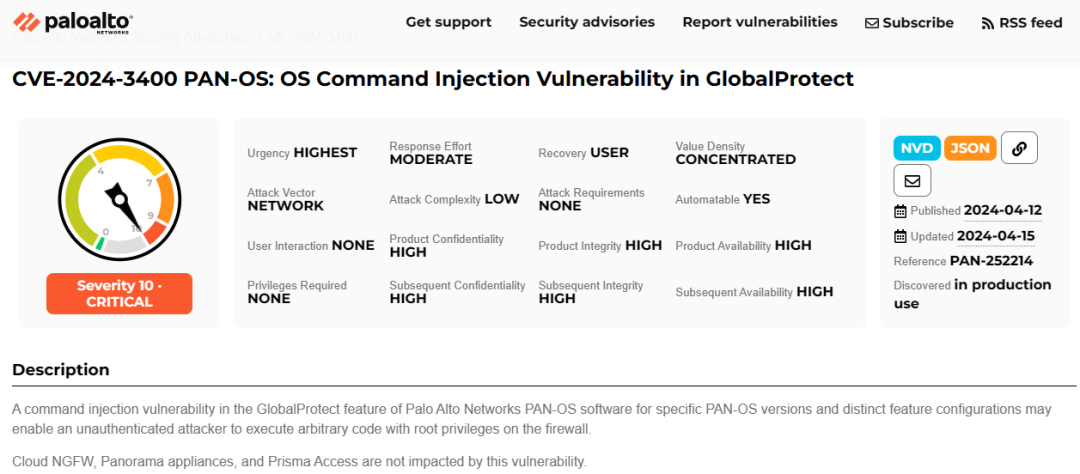
Task: Click the Updated calendar icon
Action: point(900,236)
